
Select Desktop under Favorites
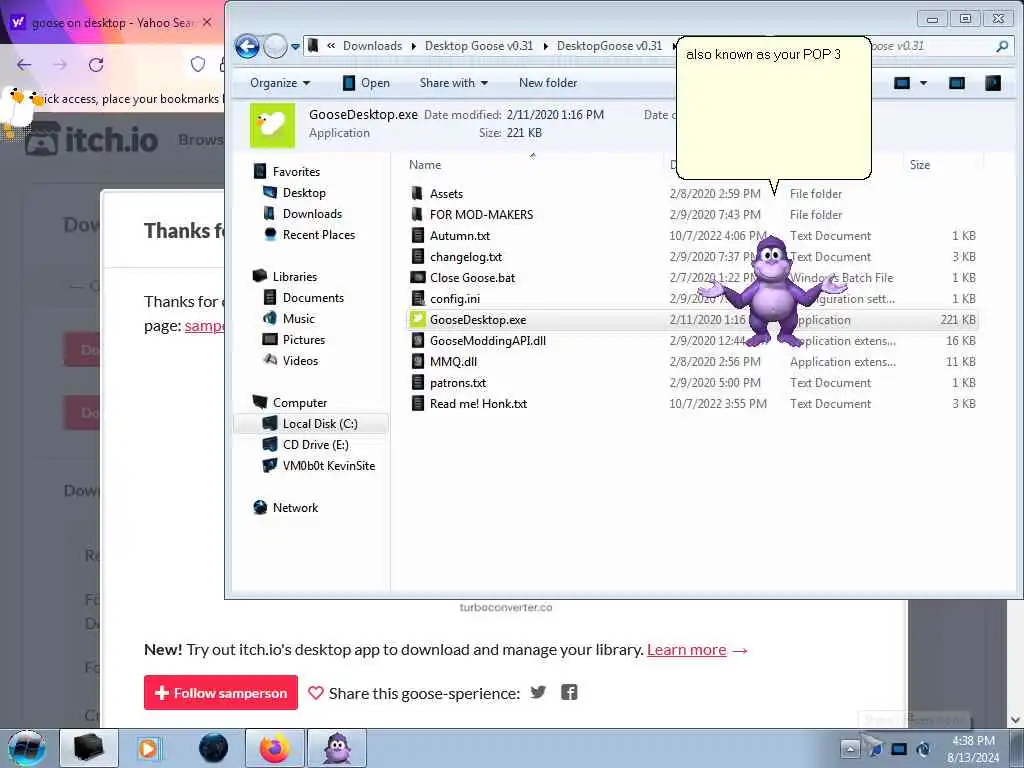(304, 193)
